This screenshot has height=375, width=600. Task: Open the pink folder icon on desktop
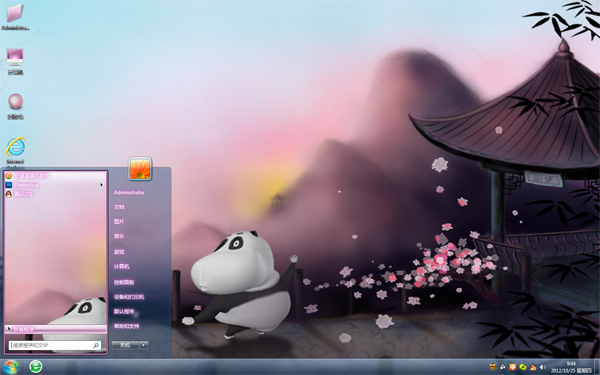coord(15,16)
